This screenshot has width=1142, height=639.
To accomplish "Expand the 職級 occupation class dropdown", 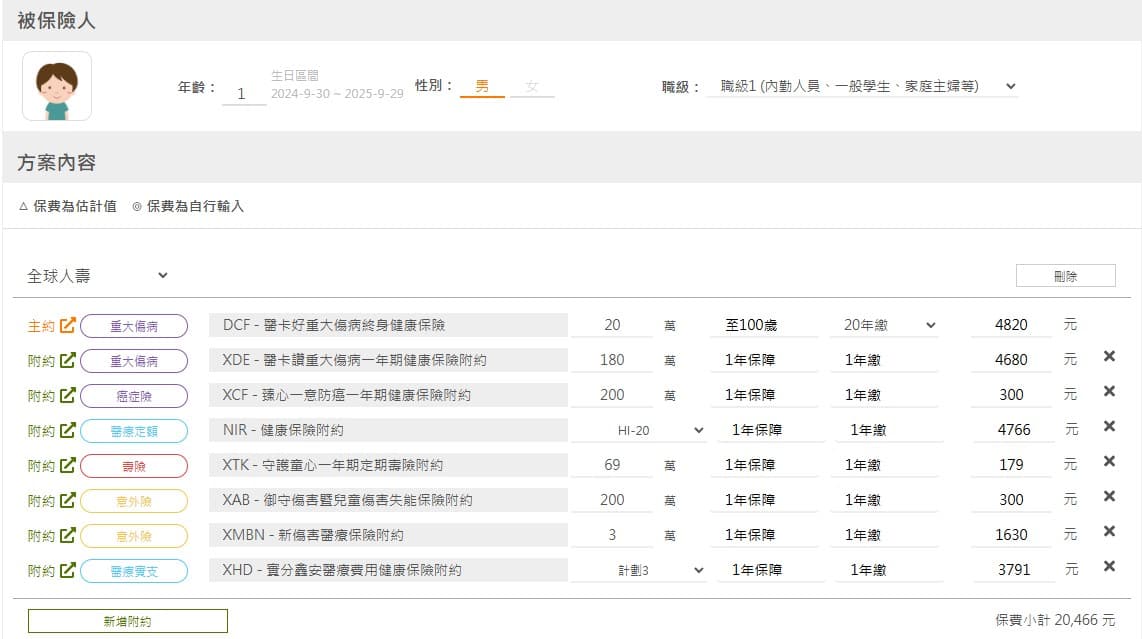I will [x=862, y=86].
